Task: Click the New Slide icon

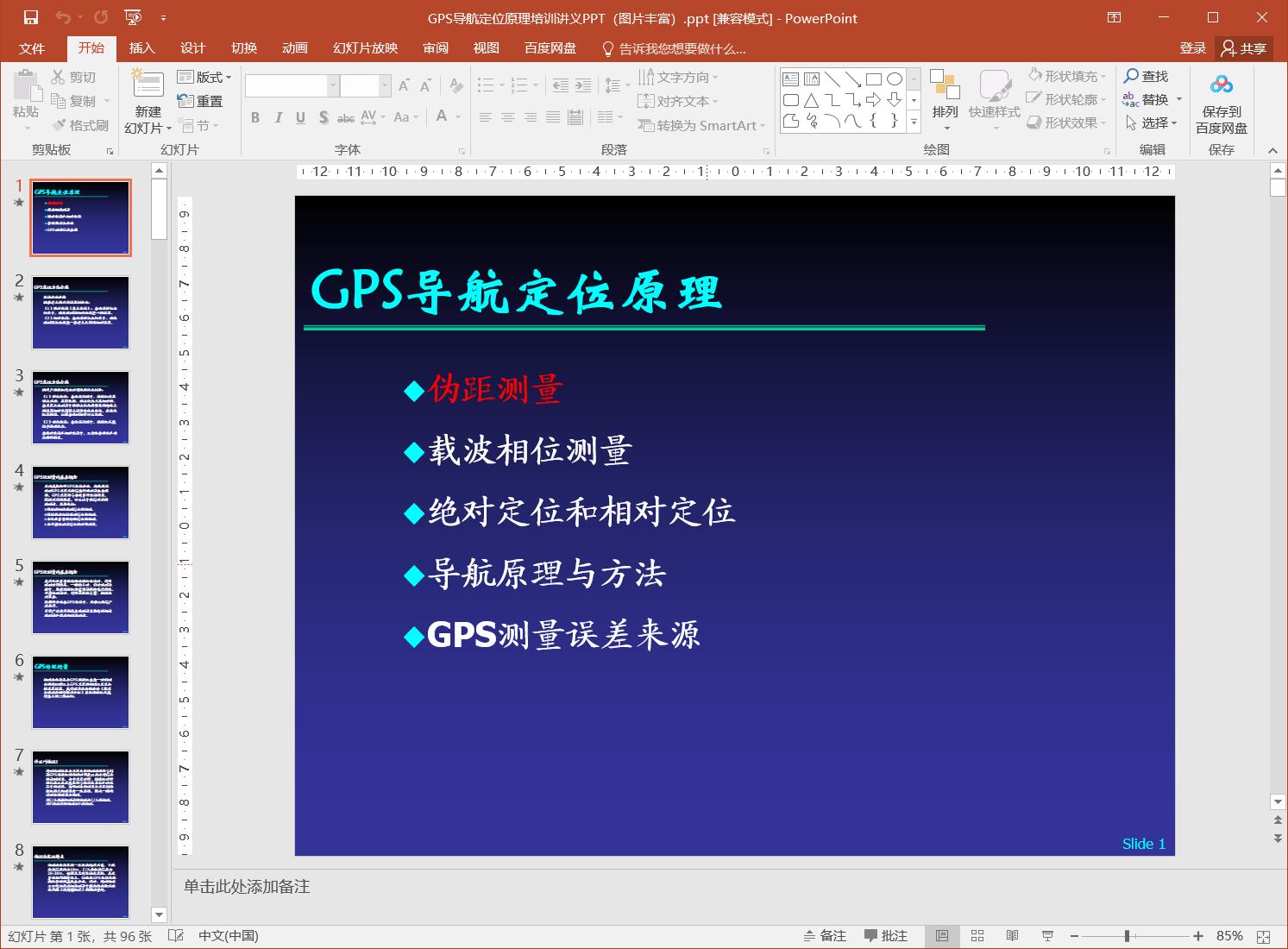Action: 148,85
